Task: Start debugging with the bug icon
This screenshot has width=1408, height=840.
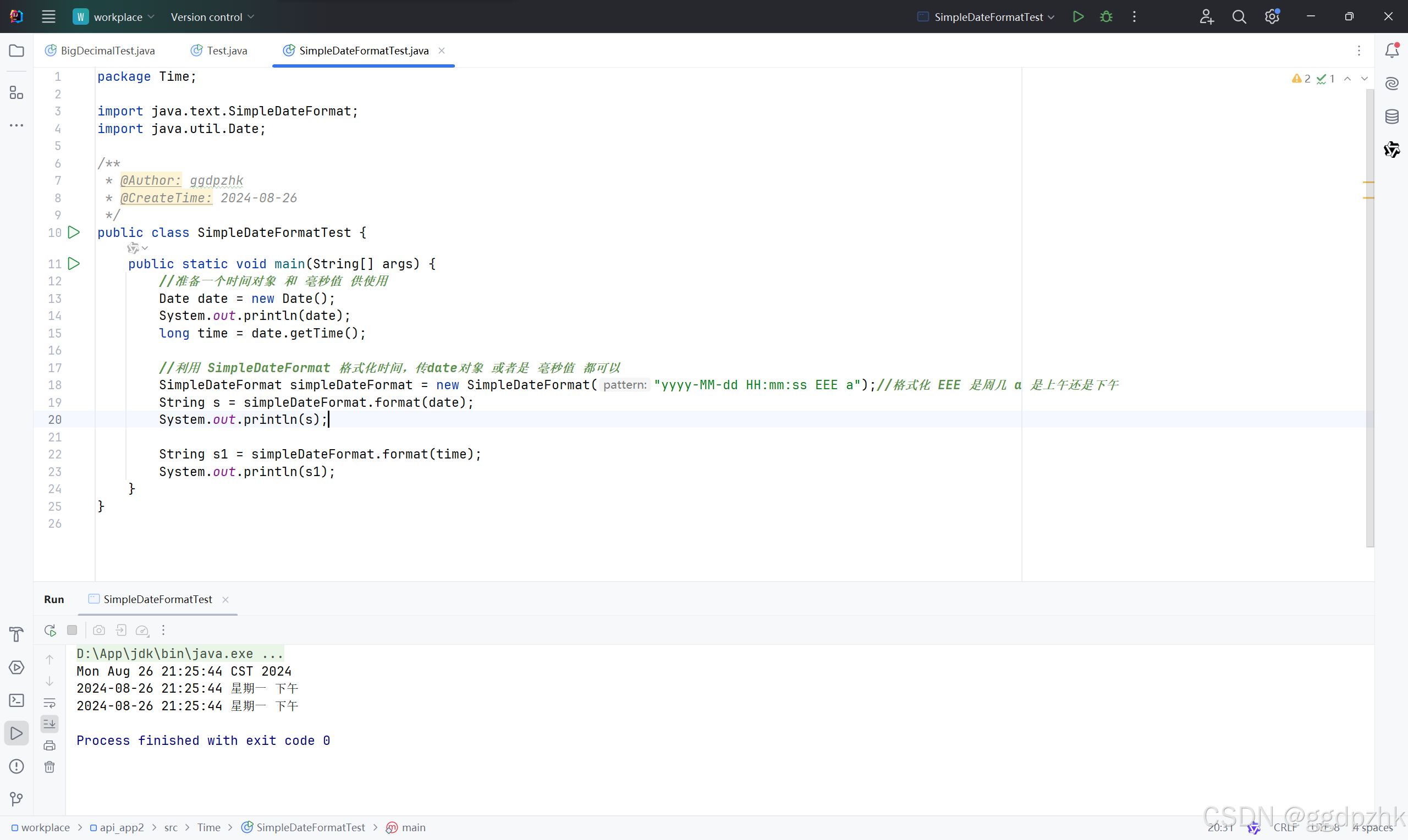Action: (x=1106, y=17)
